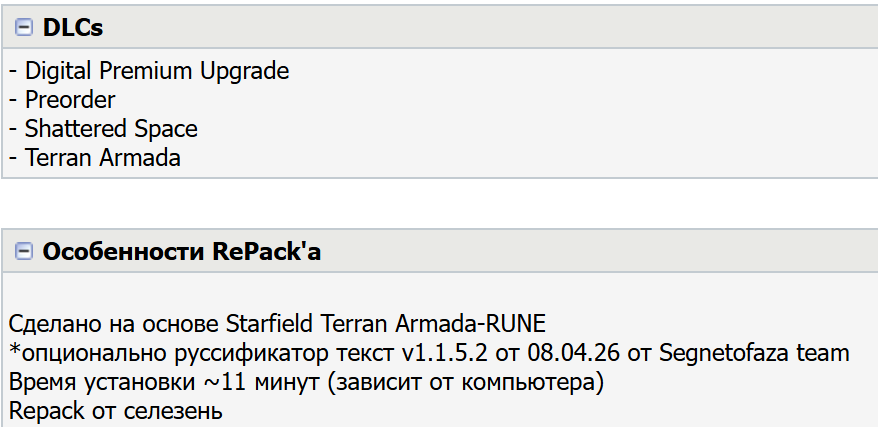This screenshot has height=427, width=878.
Task: Click the Terran Armada DLC line
Action: pos(102,157)
